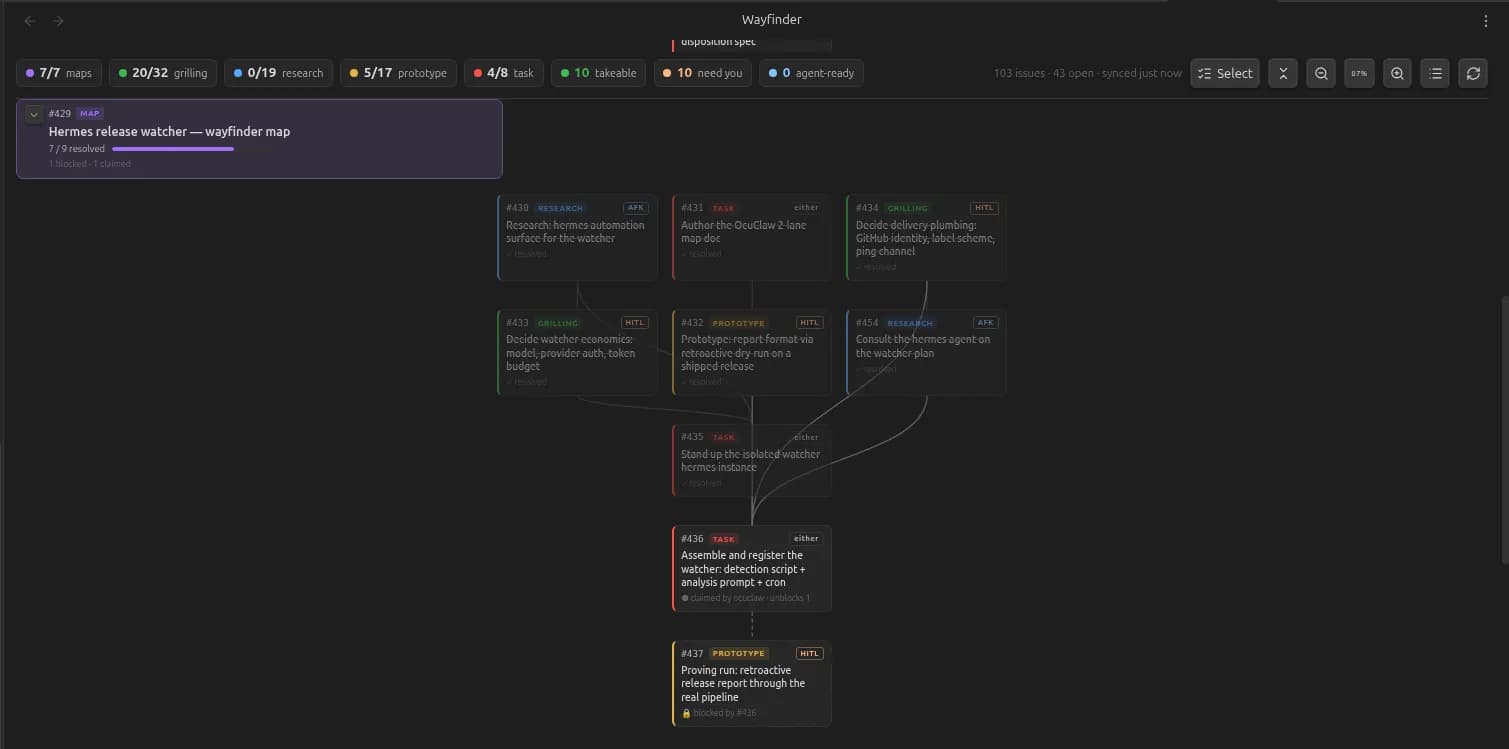1509x749 pixels.
Task: Click the HITL badge on card #437
Action: coord(810,654)
